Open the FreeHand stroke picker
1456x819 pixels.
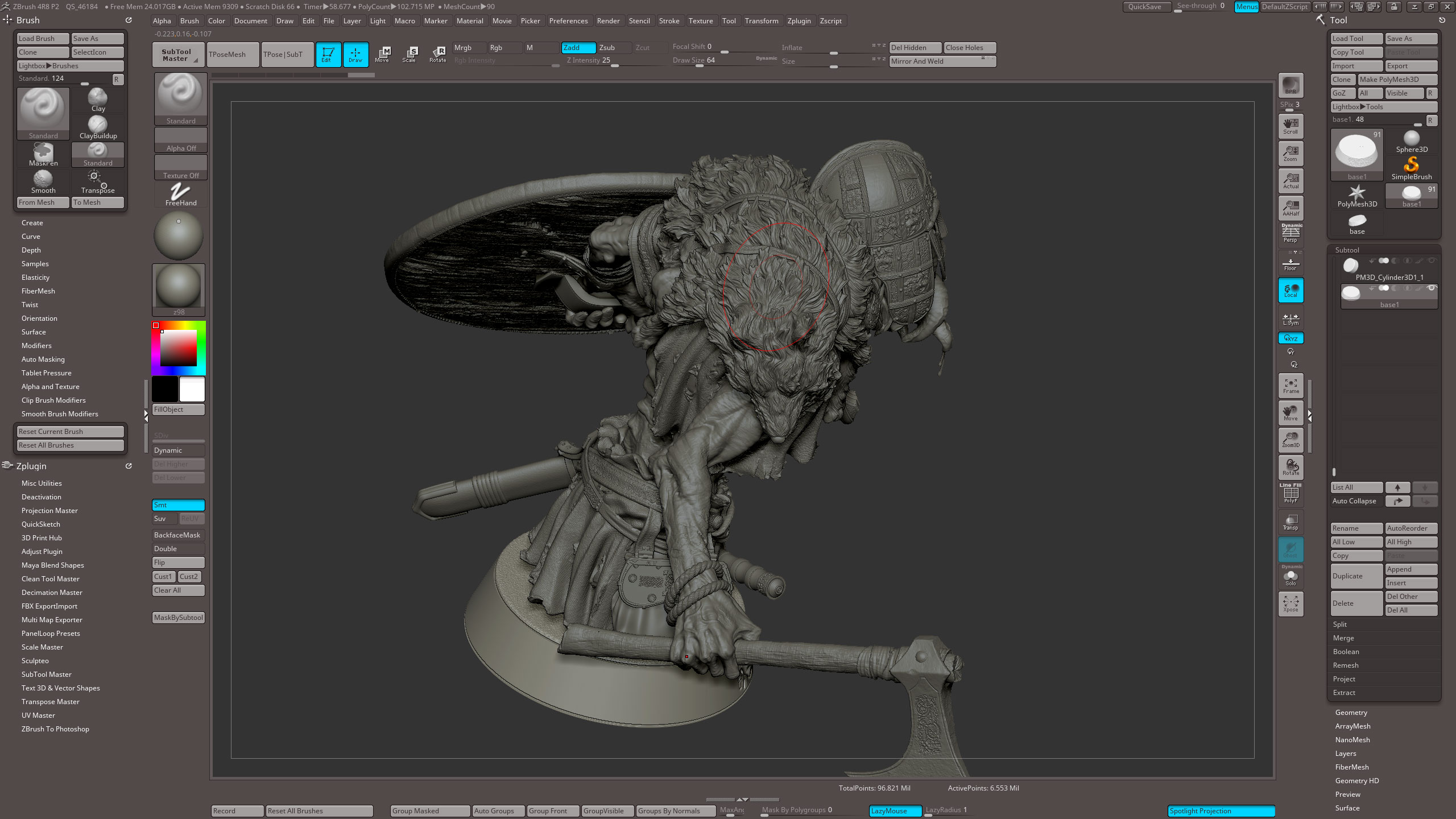180,195
